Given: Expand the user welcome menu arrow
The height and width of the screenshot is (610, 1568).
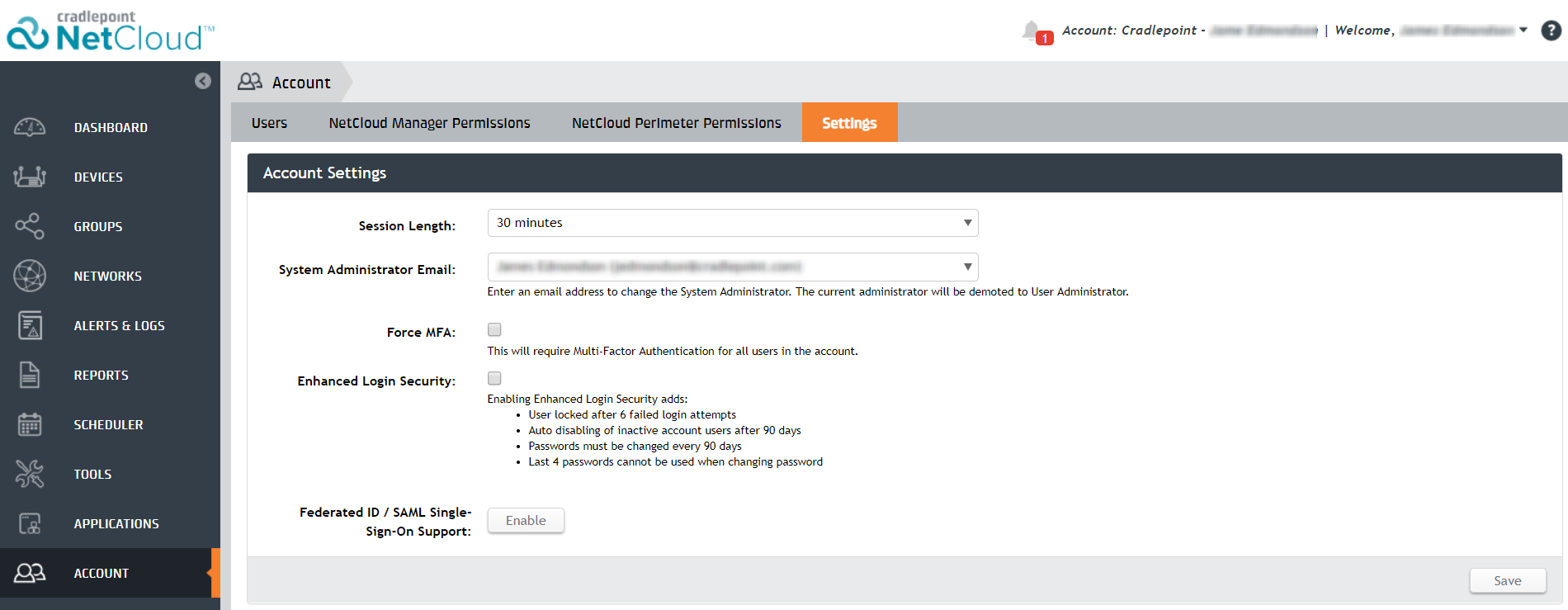Looking at the screenshot, I should [1523, 30].
